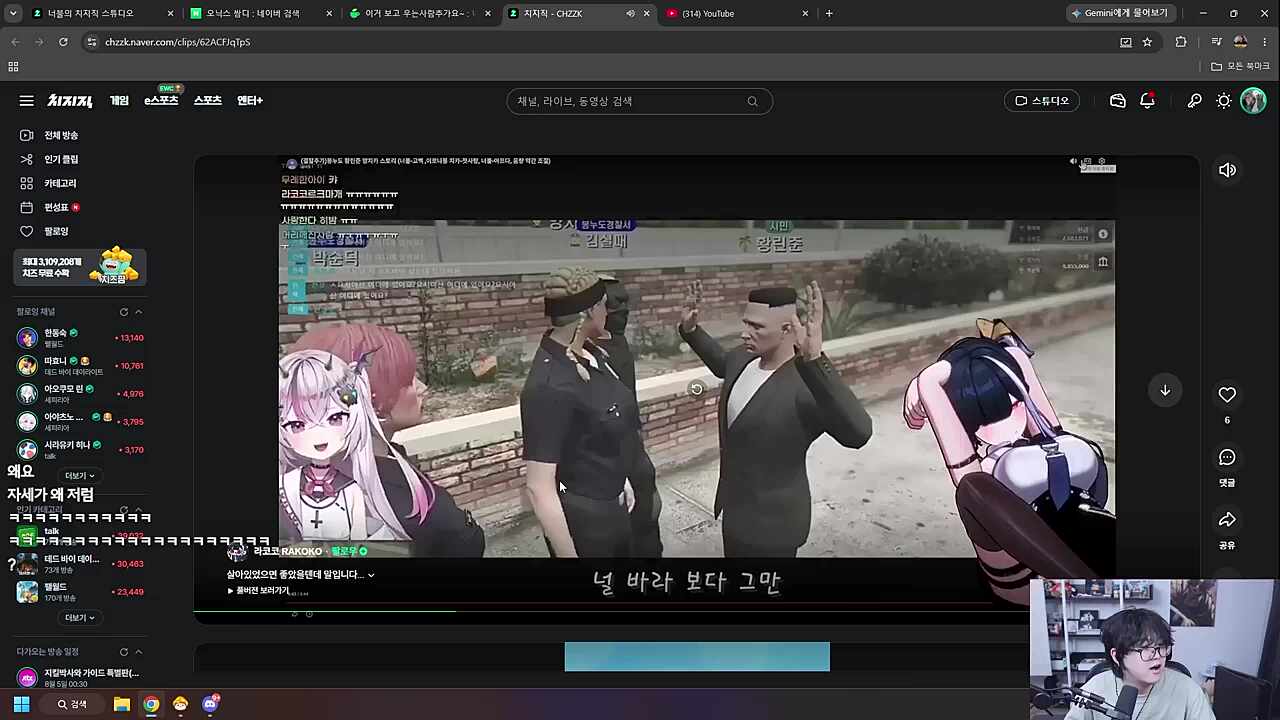Open the Chrome apps grid
Viewport: 1280px width, 720px height.
click(x=13, y=66)
